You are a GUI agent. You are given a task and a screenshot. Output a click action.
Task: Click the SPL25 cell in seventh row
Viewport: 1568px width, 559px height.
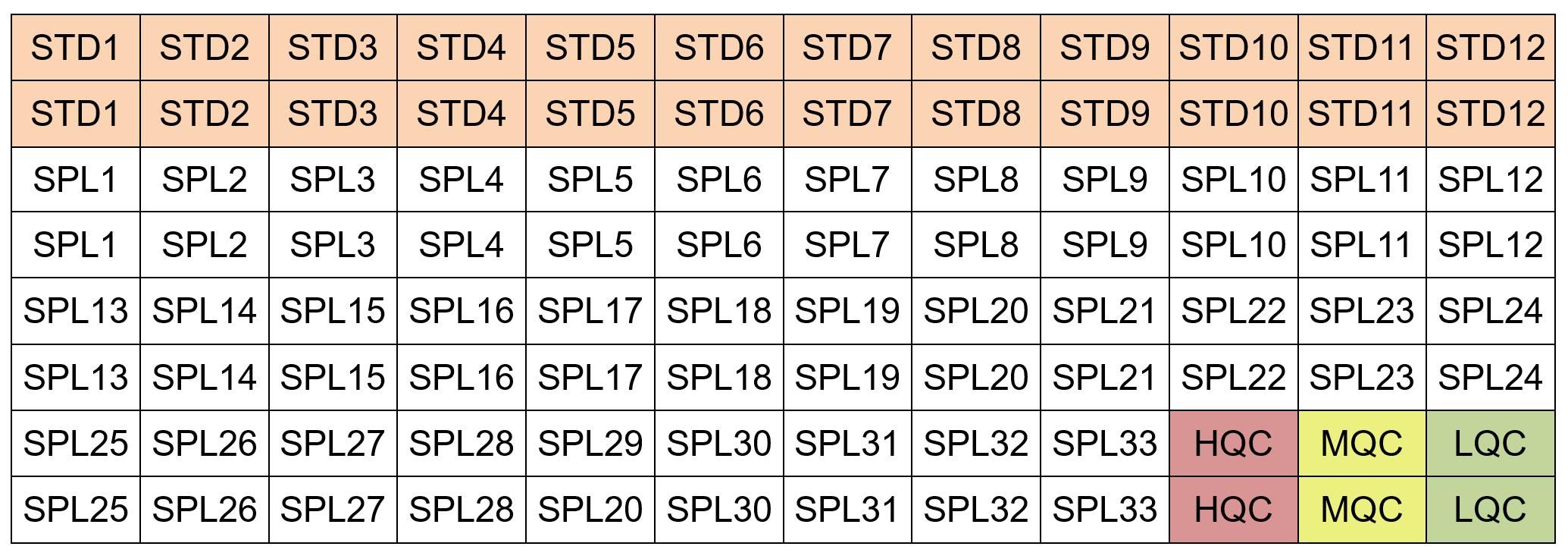pyautogui.click(x=76, y=444)
